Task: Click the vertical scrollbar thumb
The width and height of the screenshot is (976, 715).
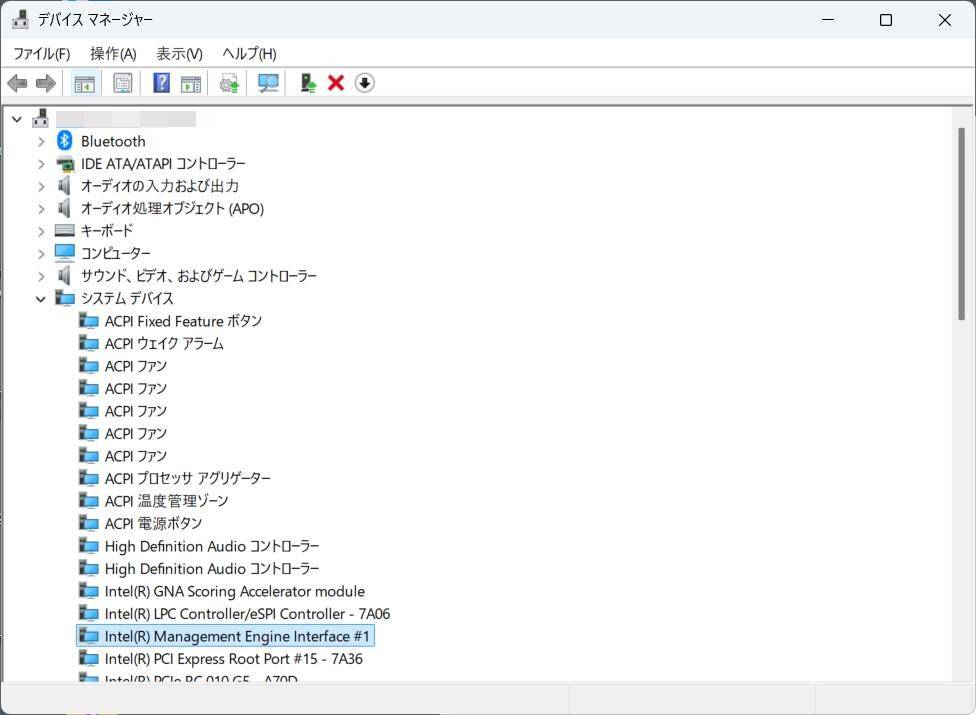Action: click(x=961, y=224)
